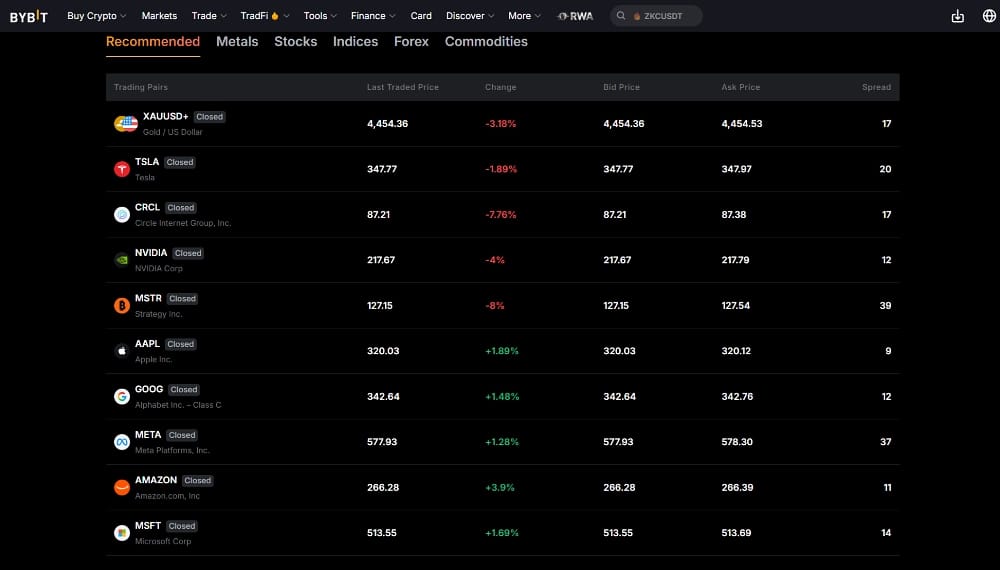Click 'Alphabet Inc. – Class C' subtitle
The image size is (1000, 570).
(178, 406)
